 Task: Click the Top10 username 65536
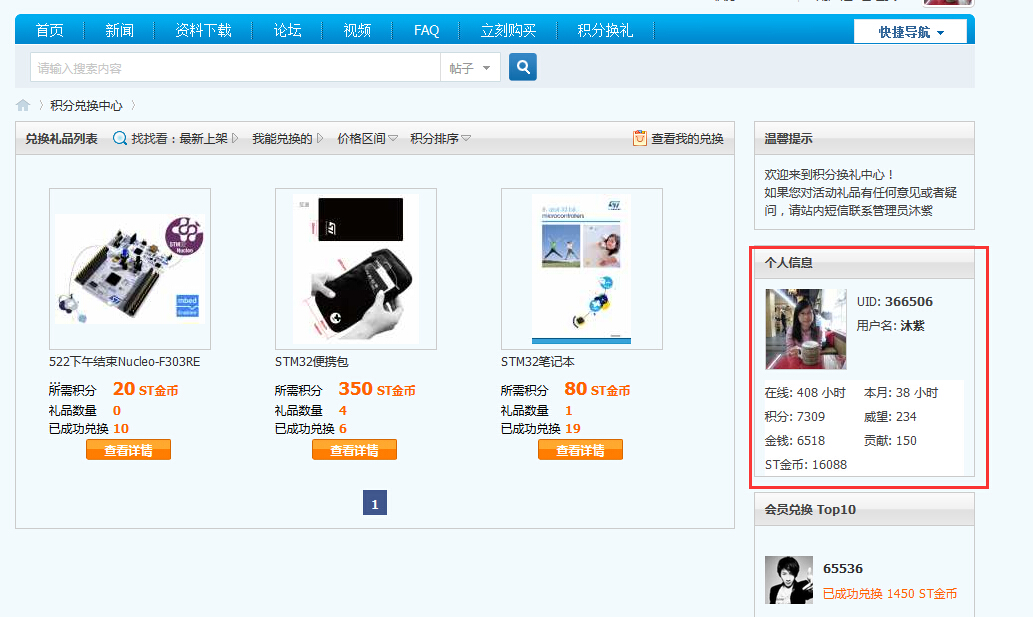tap(843, 568)
